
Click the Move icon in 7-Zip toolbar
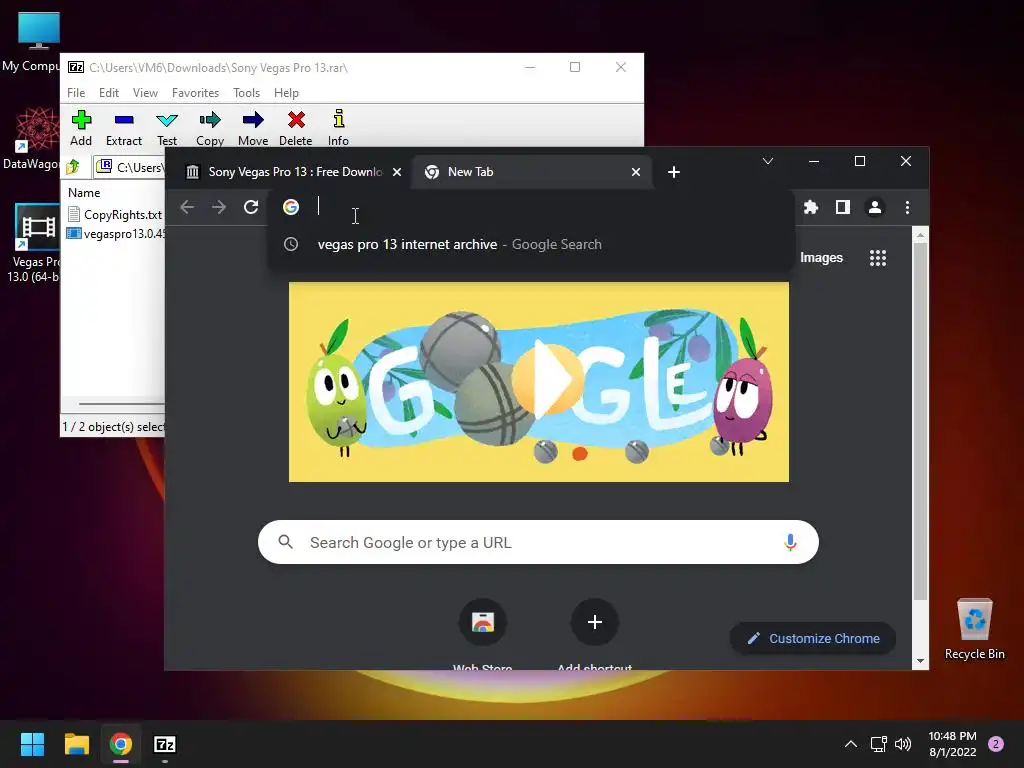(253, 128)
